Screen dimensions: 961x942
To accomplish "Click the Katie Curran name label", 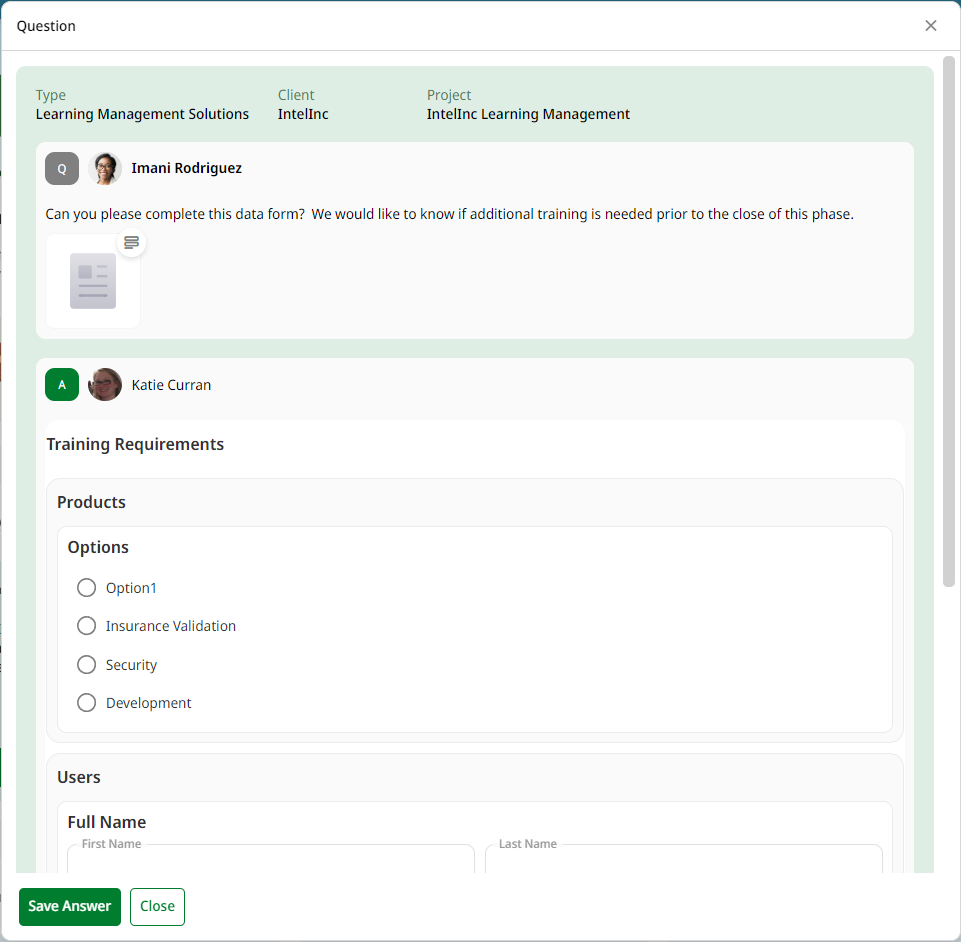I will click(171, 385).
